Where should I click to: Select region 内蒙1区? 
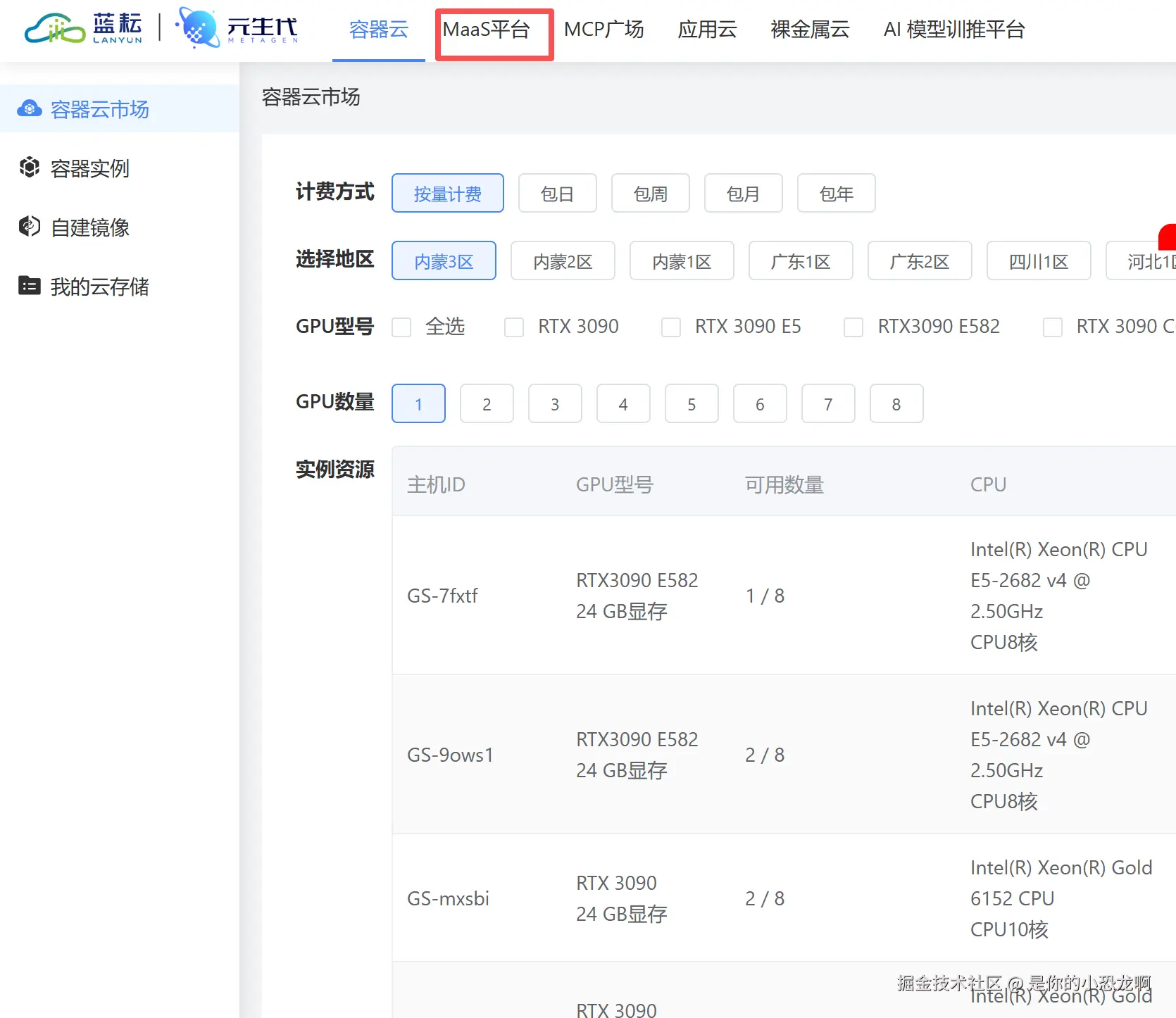[682, 260]
